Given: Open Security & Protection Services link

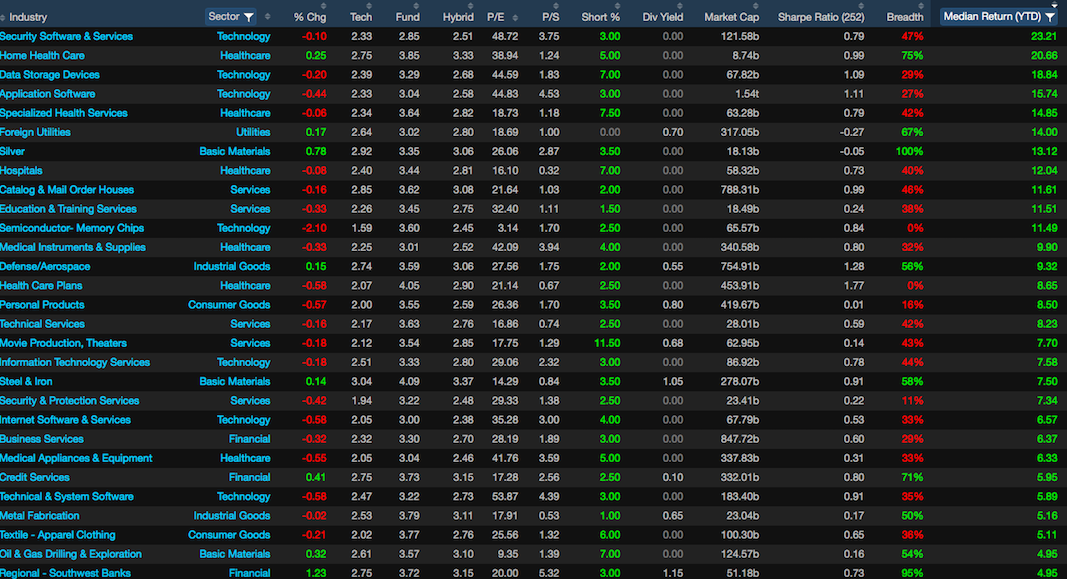Looking at the screenshot, I should pos(69,401).
